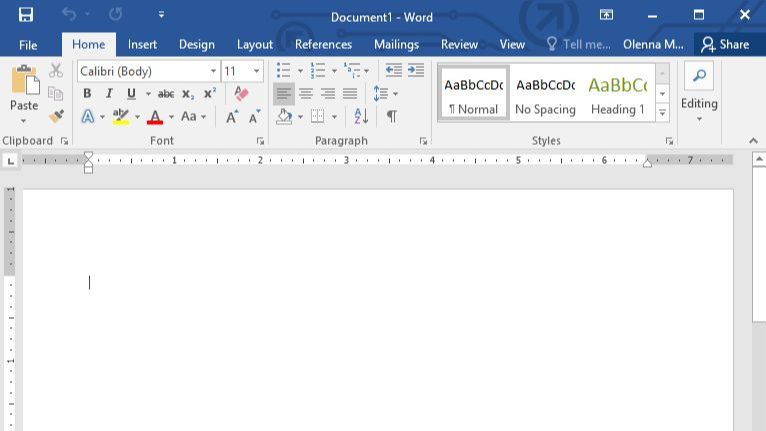Show paragraph marks with pilcrow icon
This screenshot has height=431, width=766.
(392, 117)
